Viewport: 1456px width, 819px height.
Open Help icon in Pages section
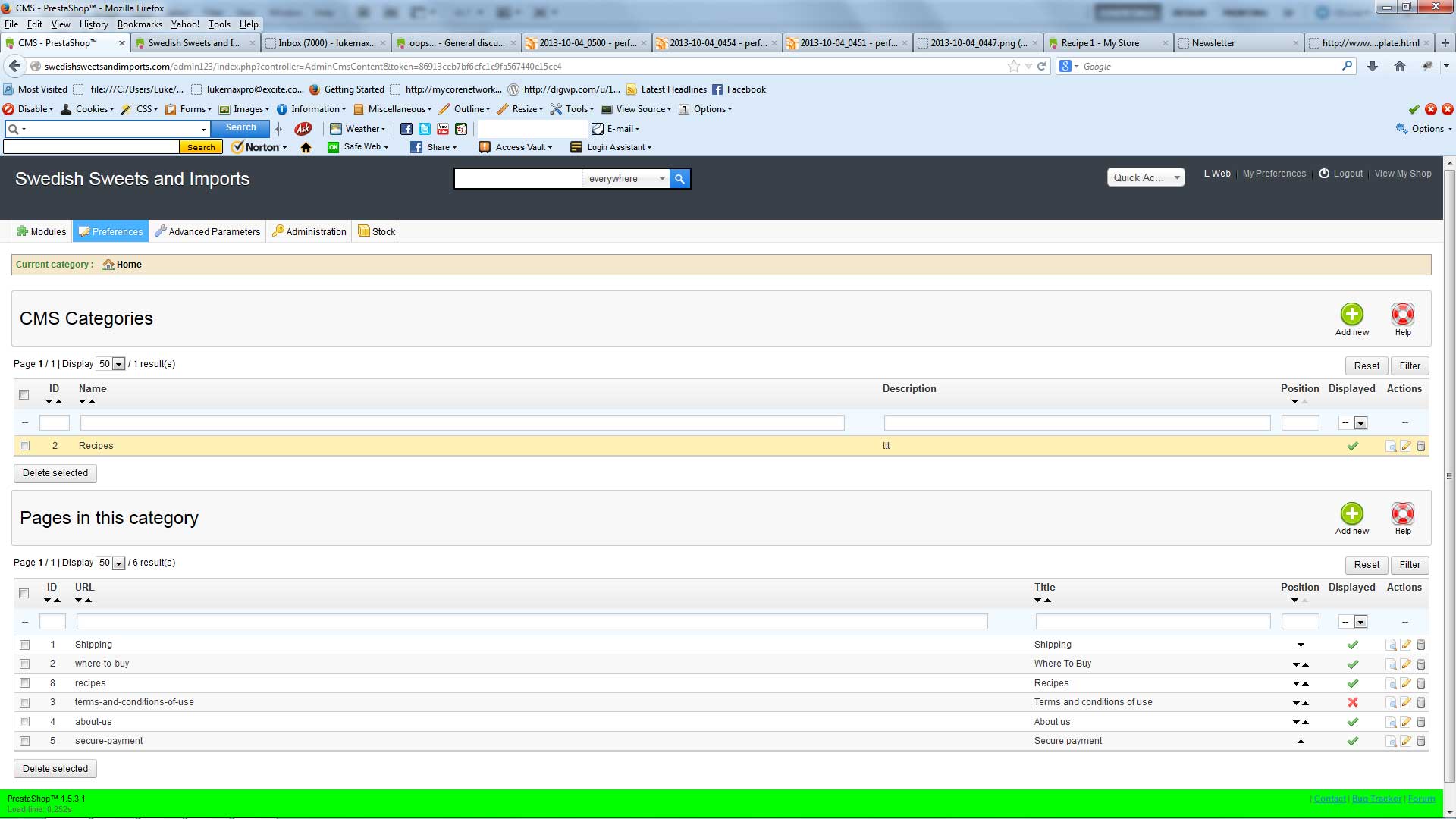pos(1402,514)
